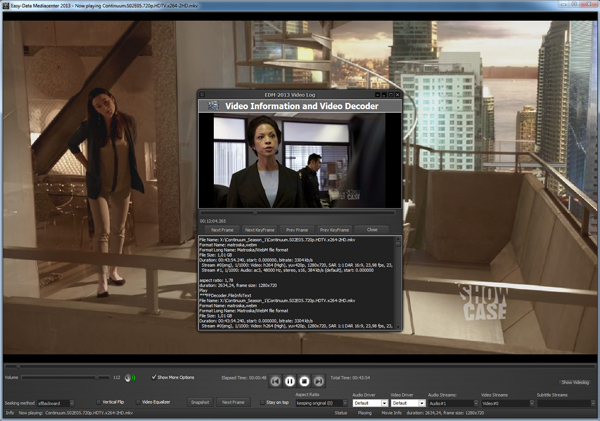Click Next Frame in the Video Log
Viewport: 600px width, 421px height.
[x=222, y=230]
